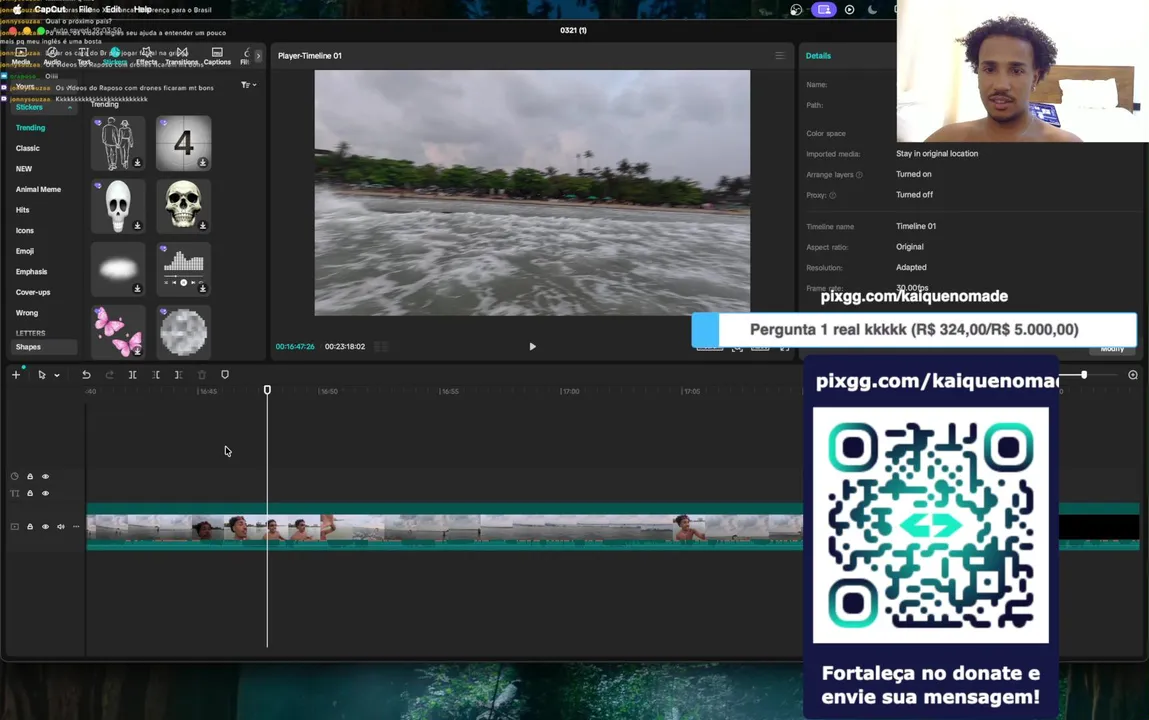Screen dimensions: 1149x720
Task: Select the Emphasis sticker category
Action: point(32,271)
